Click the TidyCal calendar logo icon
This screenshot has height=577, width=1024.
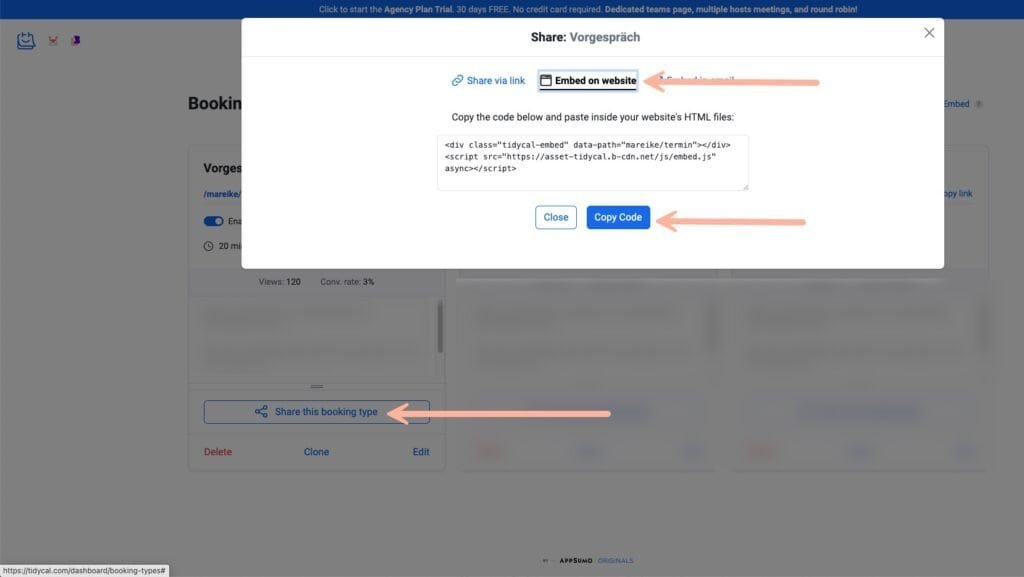click(26, 41)
